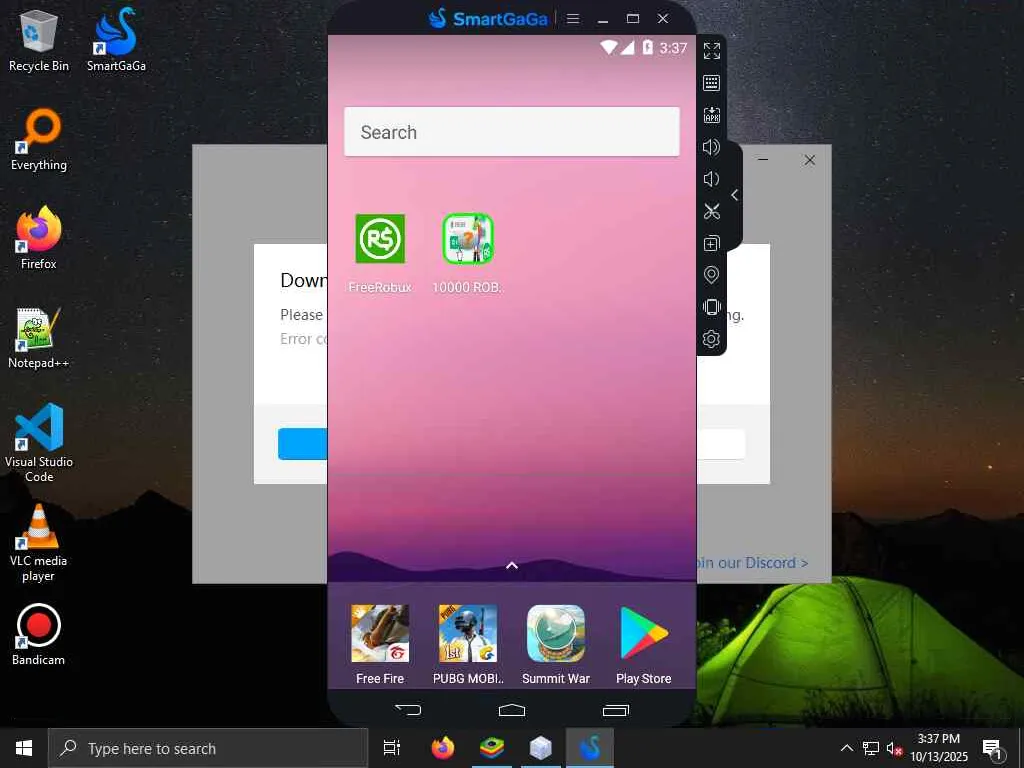The width and height of the screenshot is (1024, 768).
Task: Select the Bandicam desktop shortcut
Action: 39,635
